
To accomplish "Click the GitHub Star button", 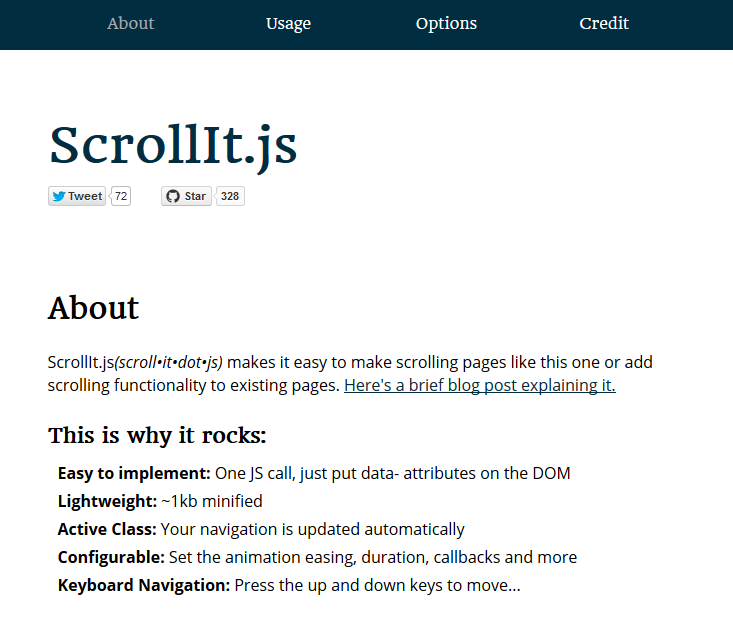I will (x=187, y=196).
